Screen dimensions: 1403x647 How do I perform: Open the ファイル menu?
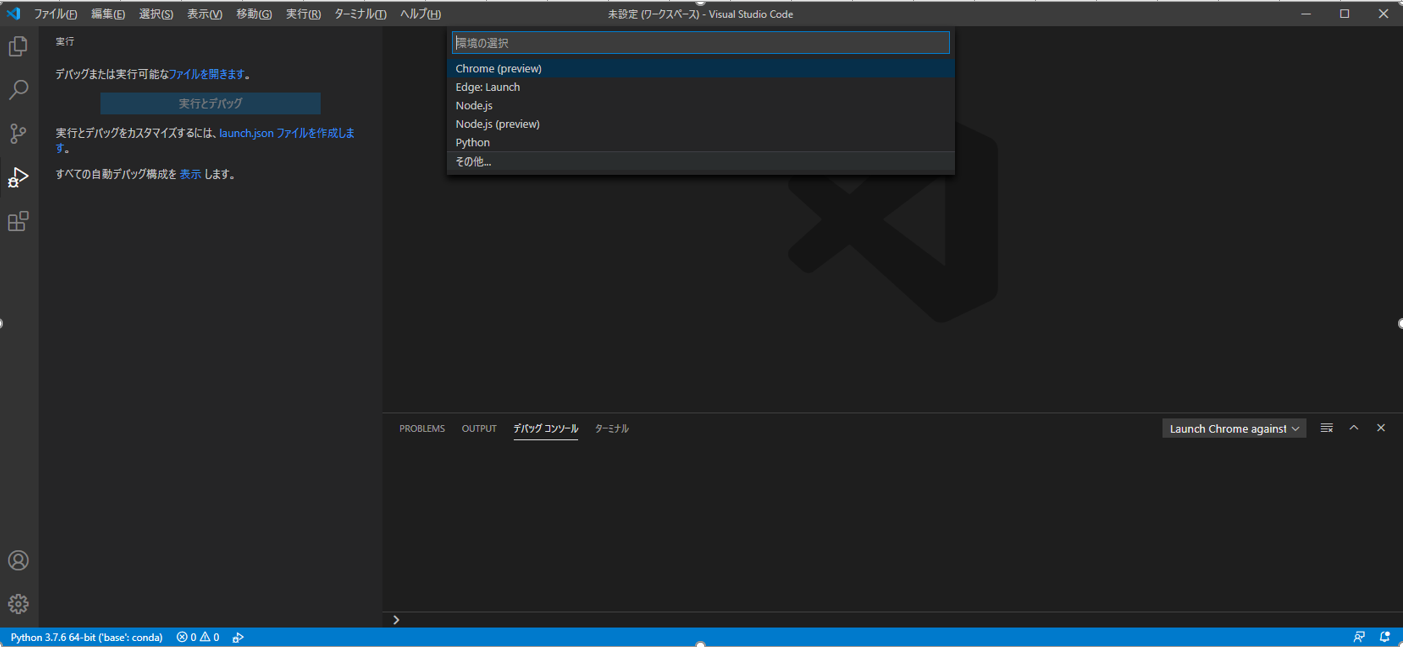point(55,14)
